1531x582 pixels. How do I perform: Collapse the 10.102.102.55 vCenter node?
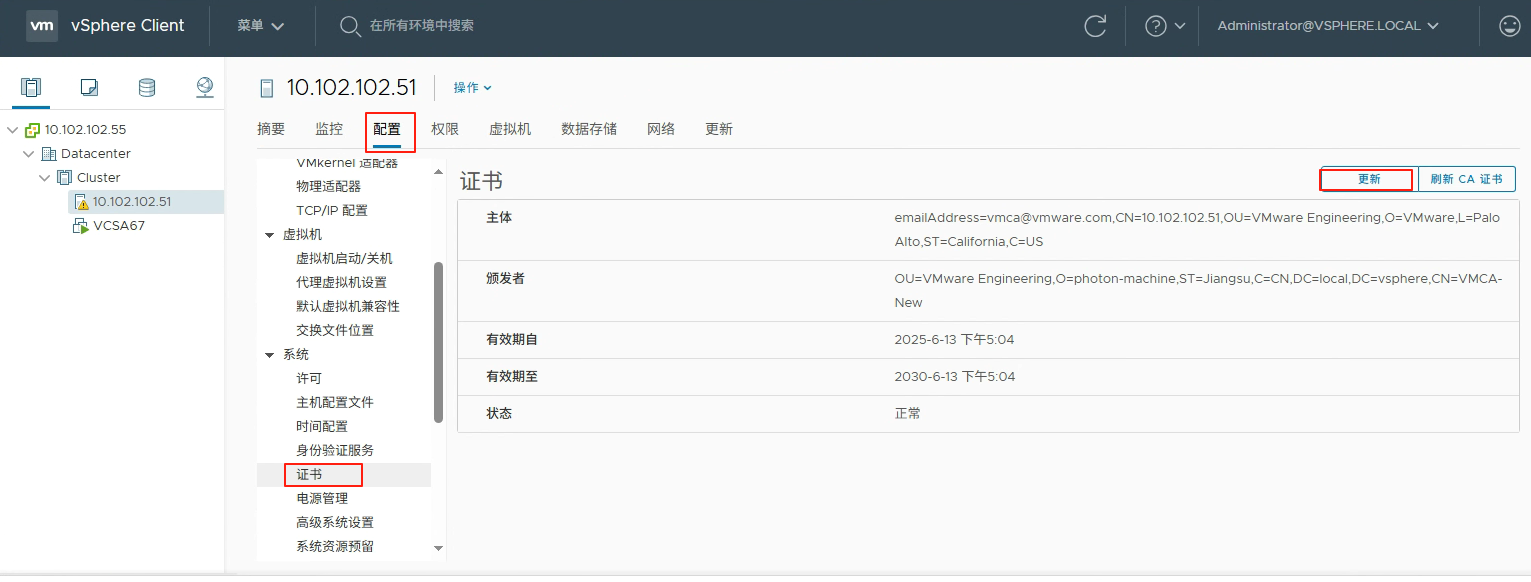[x=13, y=130]
